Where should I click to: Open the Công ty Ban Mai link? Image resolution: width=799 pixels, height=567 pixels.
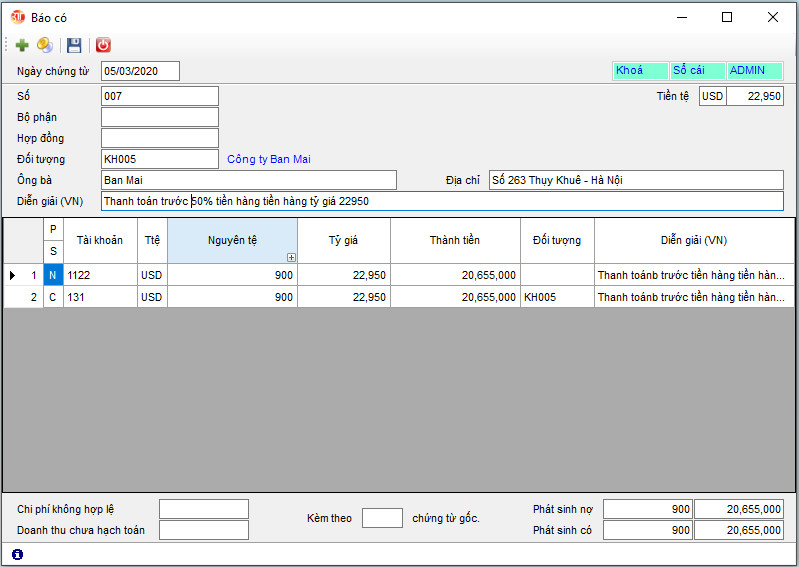[x=276, y=159]
